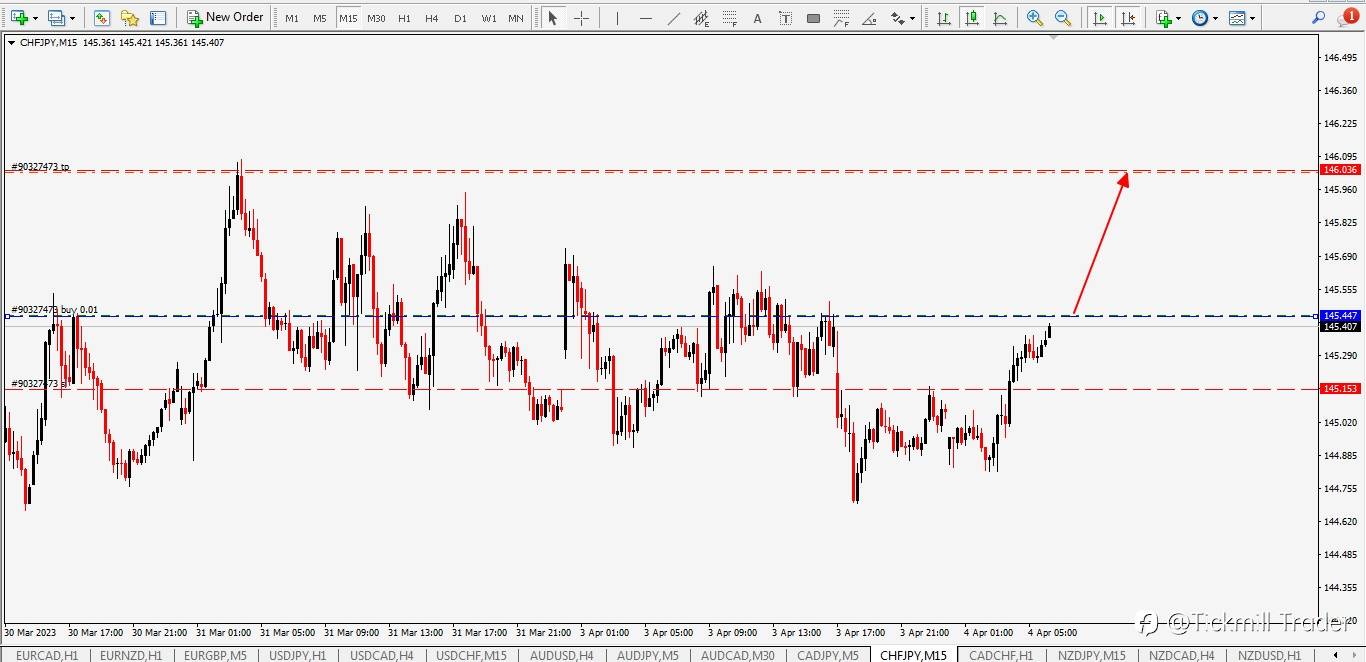
Task: Click the arrows objects icon
Action: 897,18
